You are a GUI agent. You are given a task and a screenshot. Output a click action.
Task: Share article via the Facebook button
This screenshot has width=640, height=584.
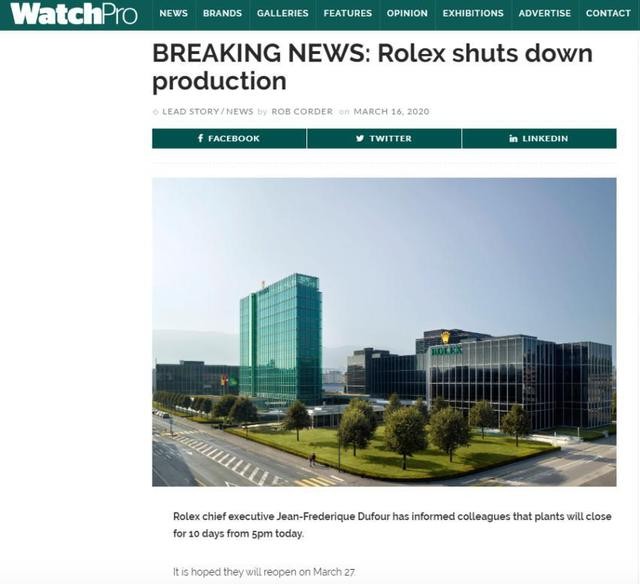pos(229,138)
